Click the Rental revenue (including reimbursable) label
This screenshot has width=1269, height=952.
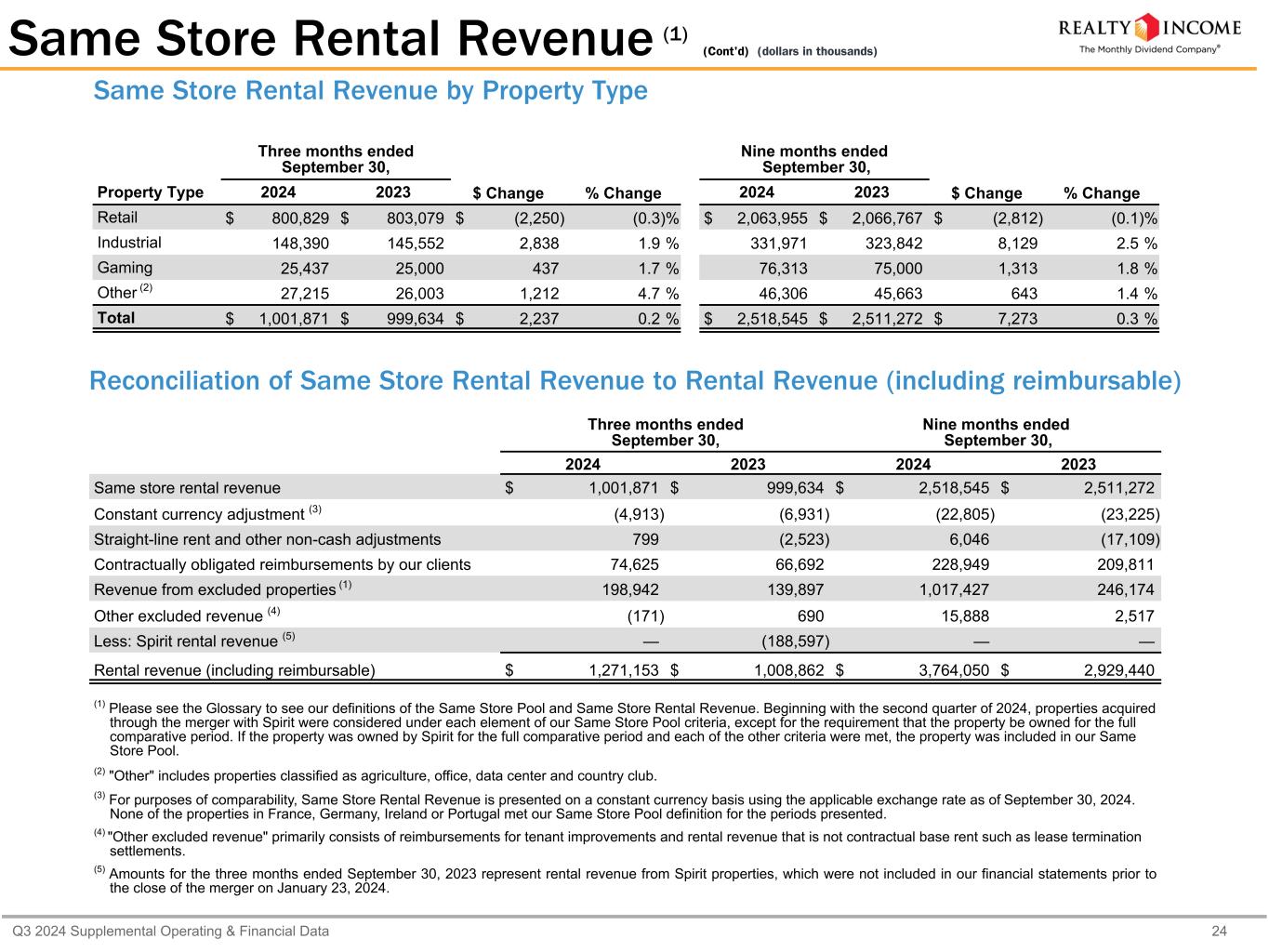click(234, 670)
